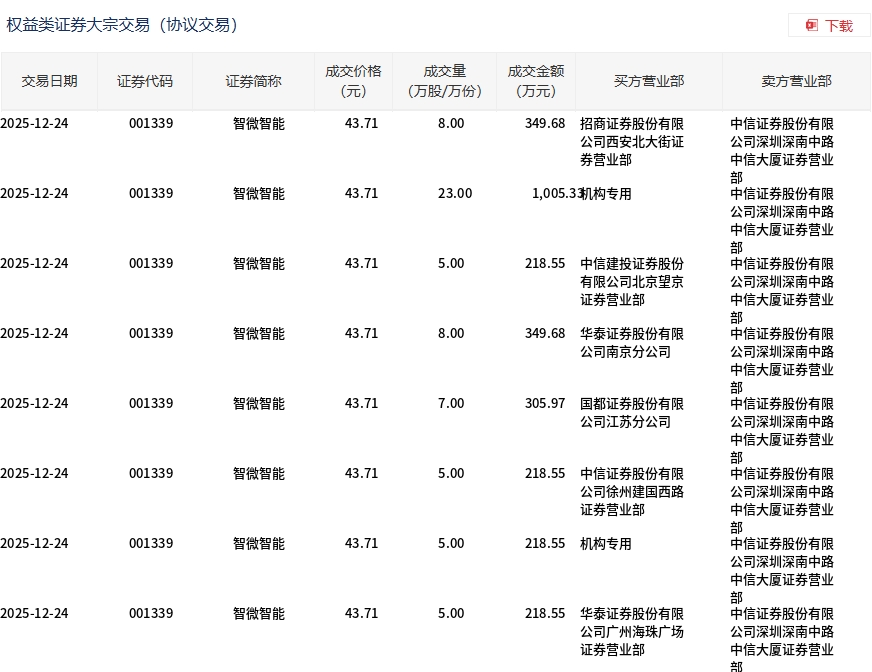The image size is (872, 672).
Task: Click volume 8.00 in the 华泰证券南京分公司 row
Action: pos(451,333)
